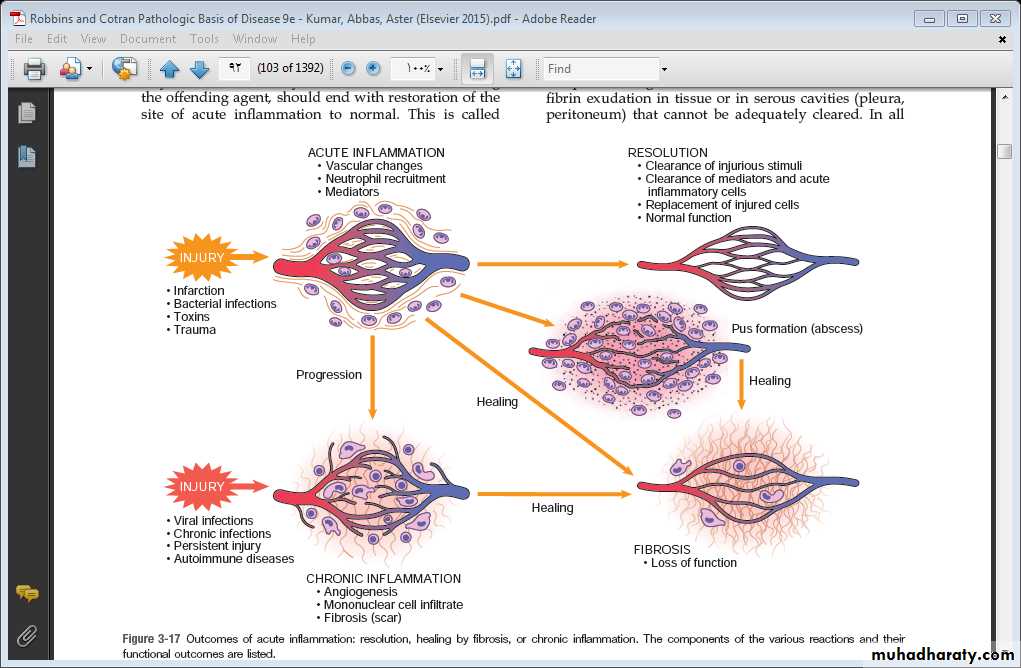Image resolution: width=1021 pixels, height=668 pixels.
Task: Click the globe icon beside the Collaborate button
Action: pyautogui.click(x=125, y=69)
